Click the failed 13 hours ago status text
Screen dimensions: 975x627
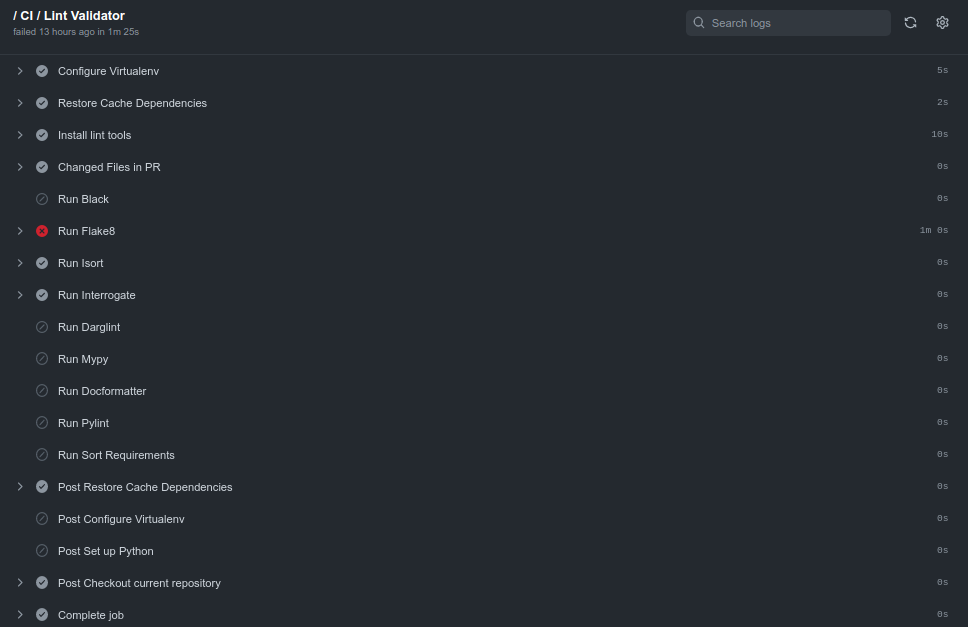76,31
